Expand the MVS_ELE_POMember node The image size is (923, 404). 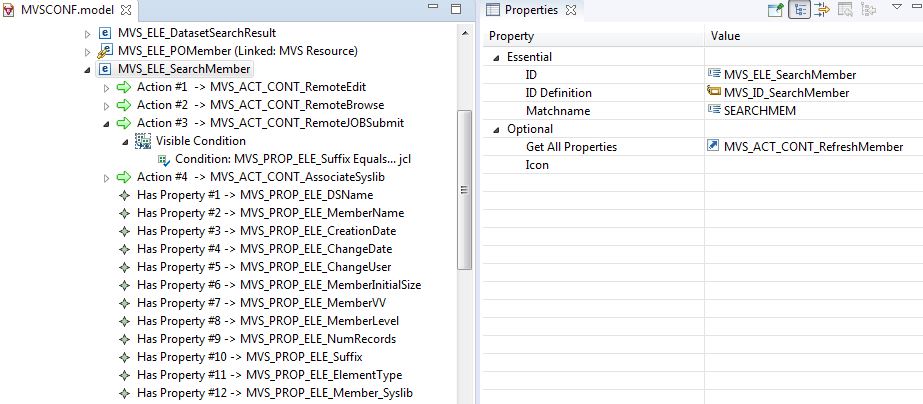tap(88, 52)
